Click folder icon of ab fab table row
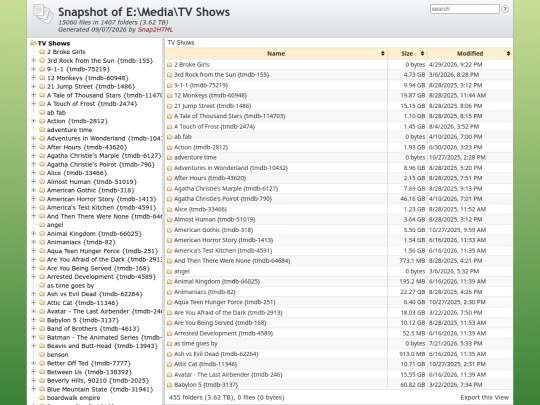 (x=169, y=137)
